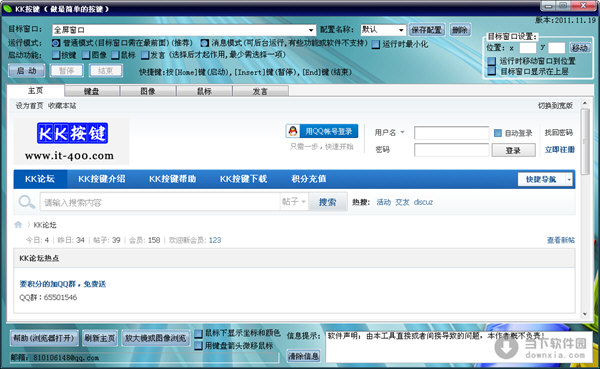Click the 登录 button
This screenshot has height=369, width=600.
(x=513, y=150)
